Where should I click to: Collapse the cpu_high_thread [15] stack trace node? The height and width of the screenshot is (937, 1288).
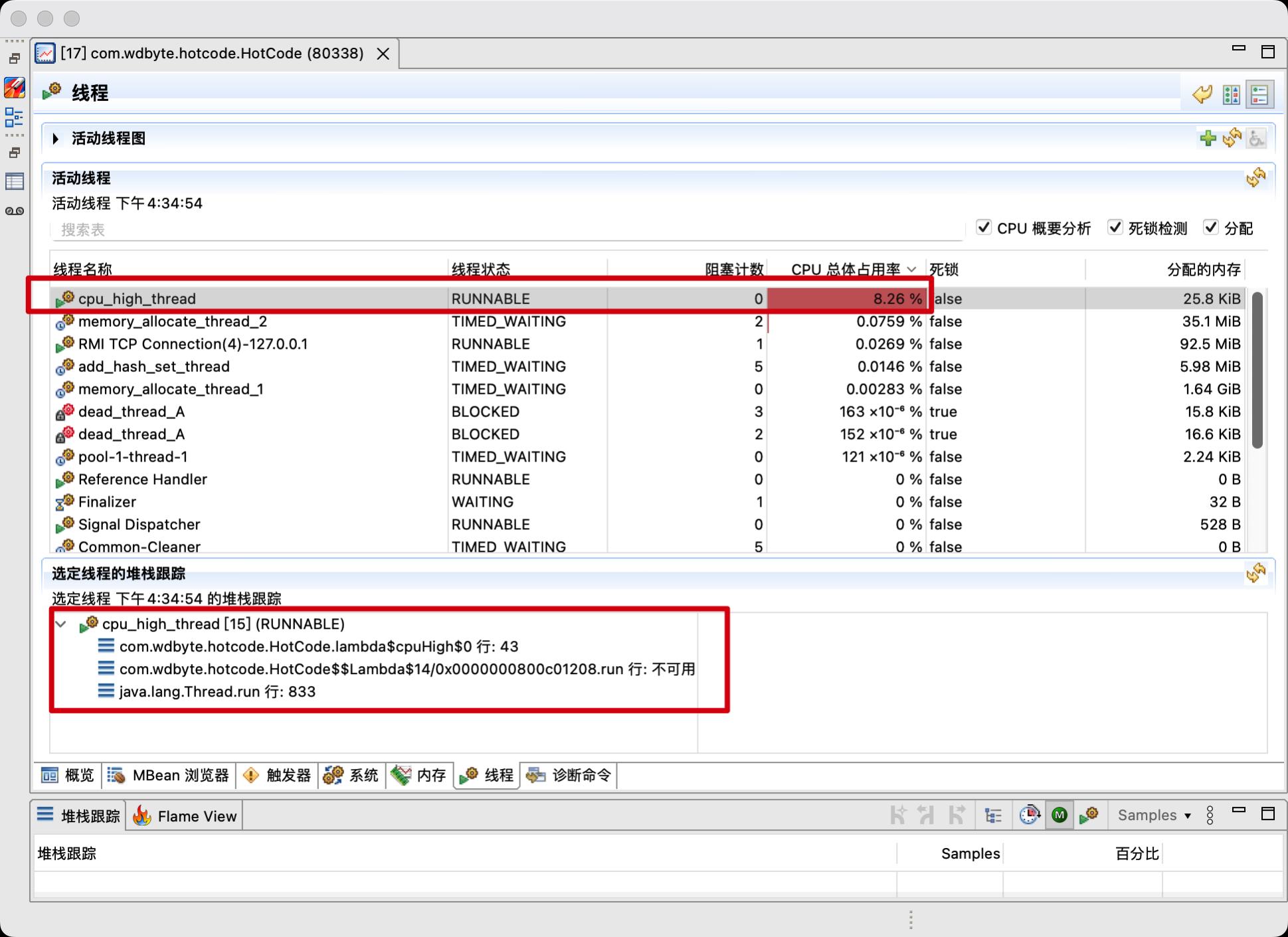[x=61, y=624]
